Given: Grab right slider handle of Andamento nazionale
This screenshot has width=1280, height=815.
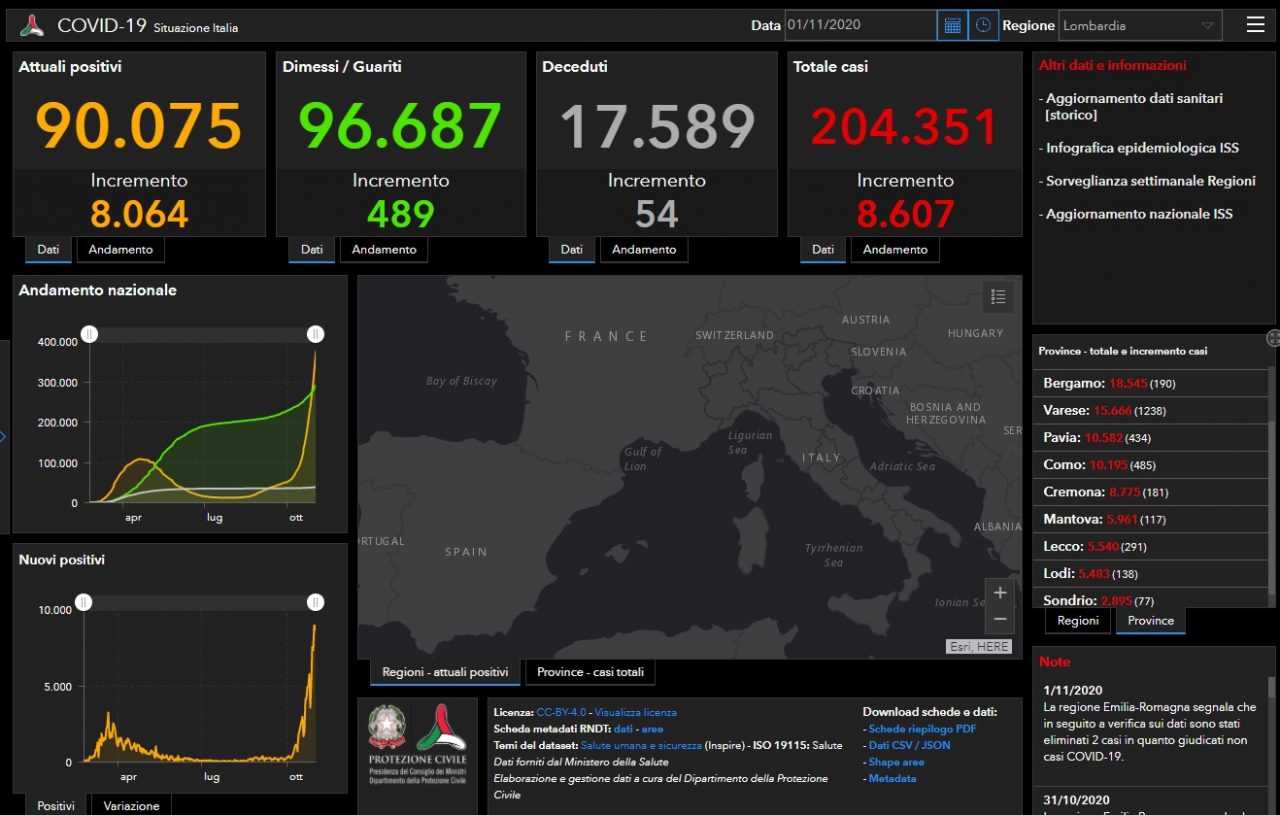Looking at the screenshot, I should [x=315, y=334].
